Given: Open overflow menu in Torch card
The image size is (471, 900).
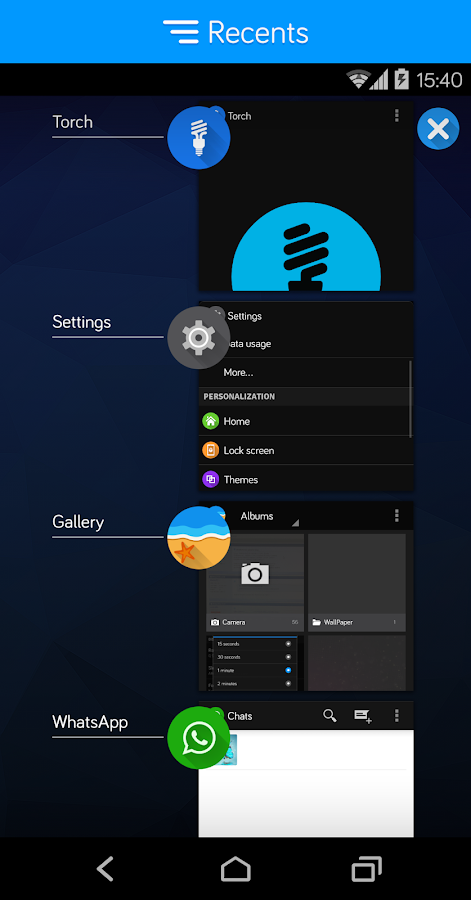Looking at the screenshot, I should [x=396, y=115].
